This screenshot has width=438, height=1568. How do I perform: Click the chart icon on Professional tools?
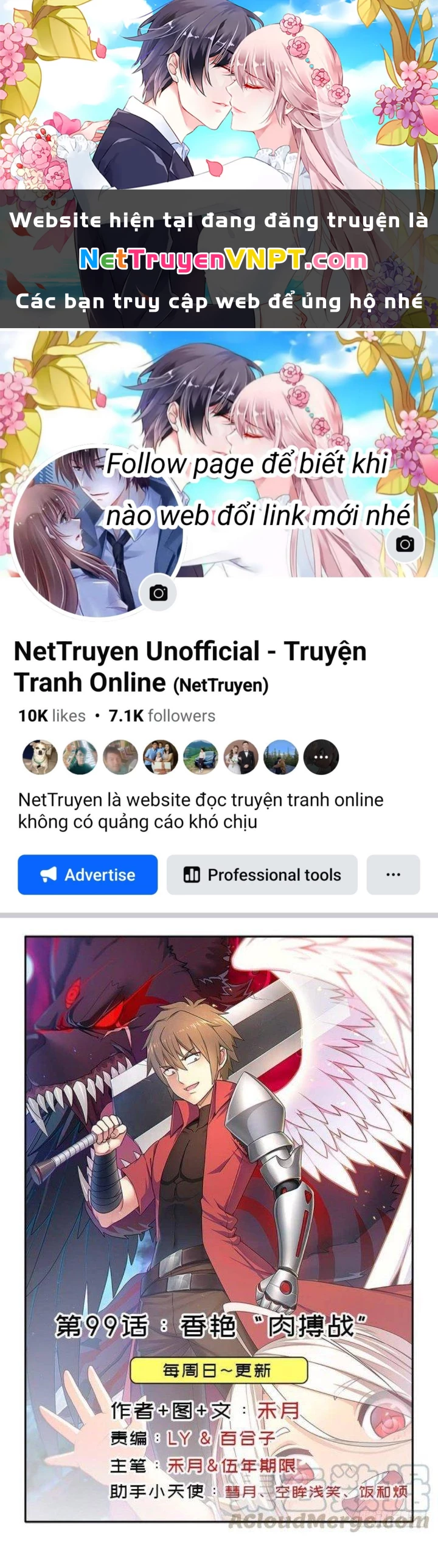pos(191,874)
